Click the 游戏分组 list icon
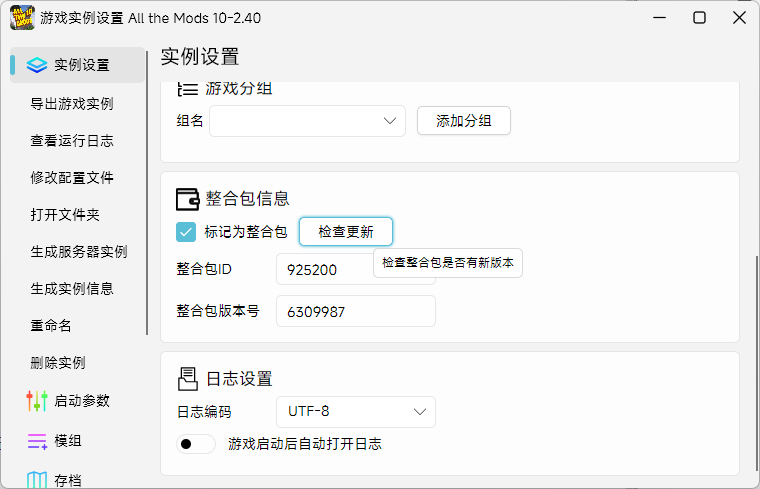The width and height of the screenshot is (760, 489). pyautogui.click(x=187, y=88)
